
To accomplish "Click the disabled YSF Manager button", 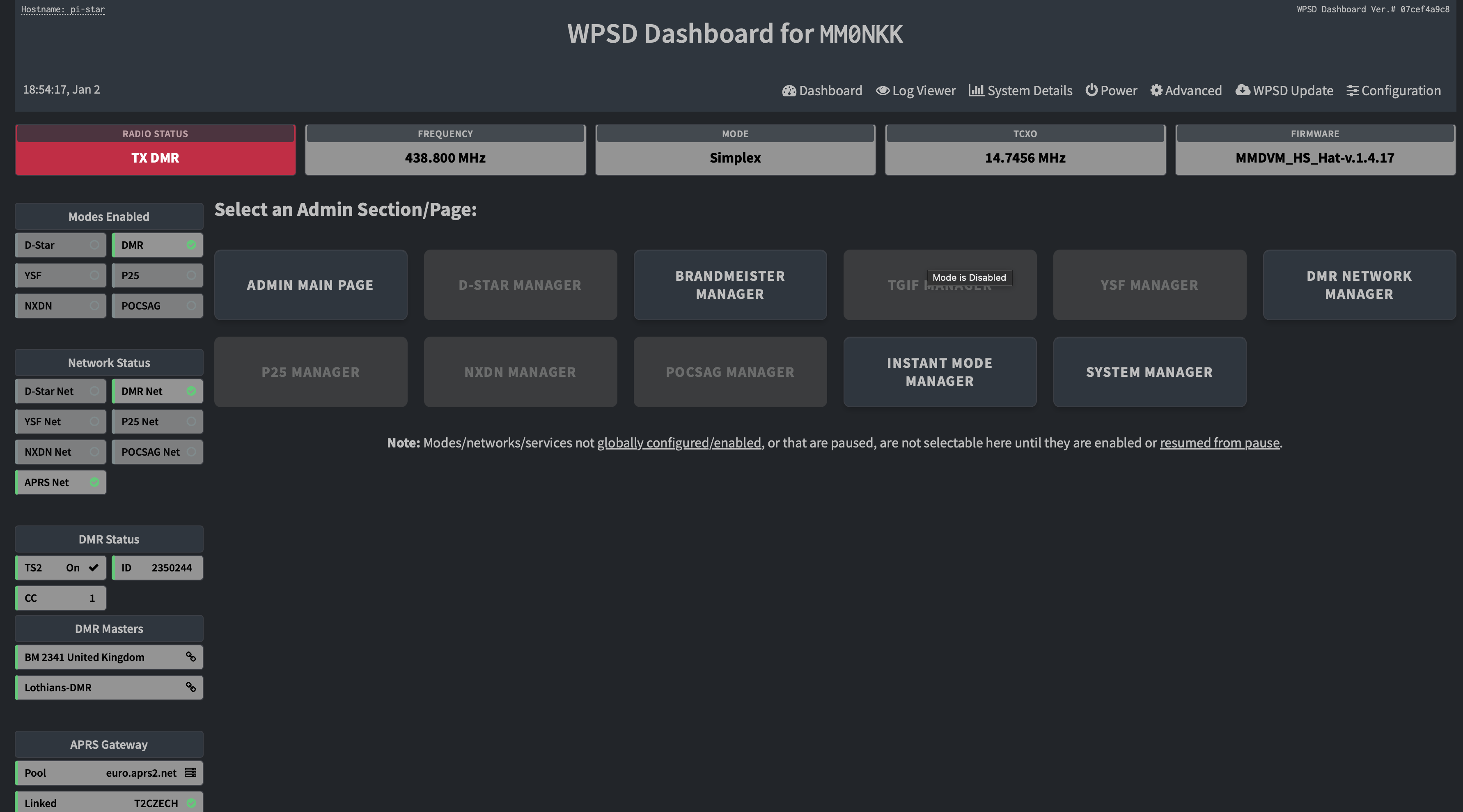I will click(x=1149, y=285).
